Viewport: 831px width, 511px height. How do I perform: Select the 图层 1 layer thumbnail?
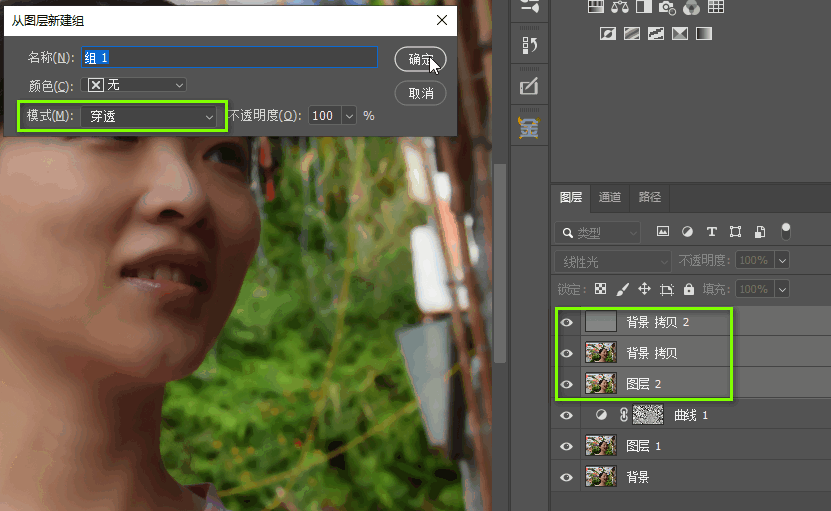[x=600, y=446]
